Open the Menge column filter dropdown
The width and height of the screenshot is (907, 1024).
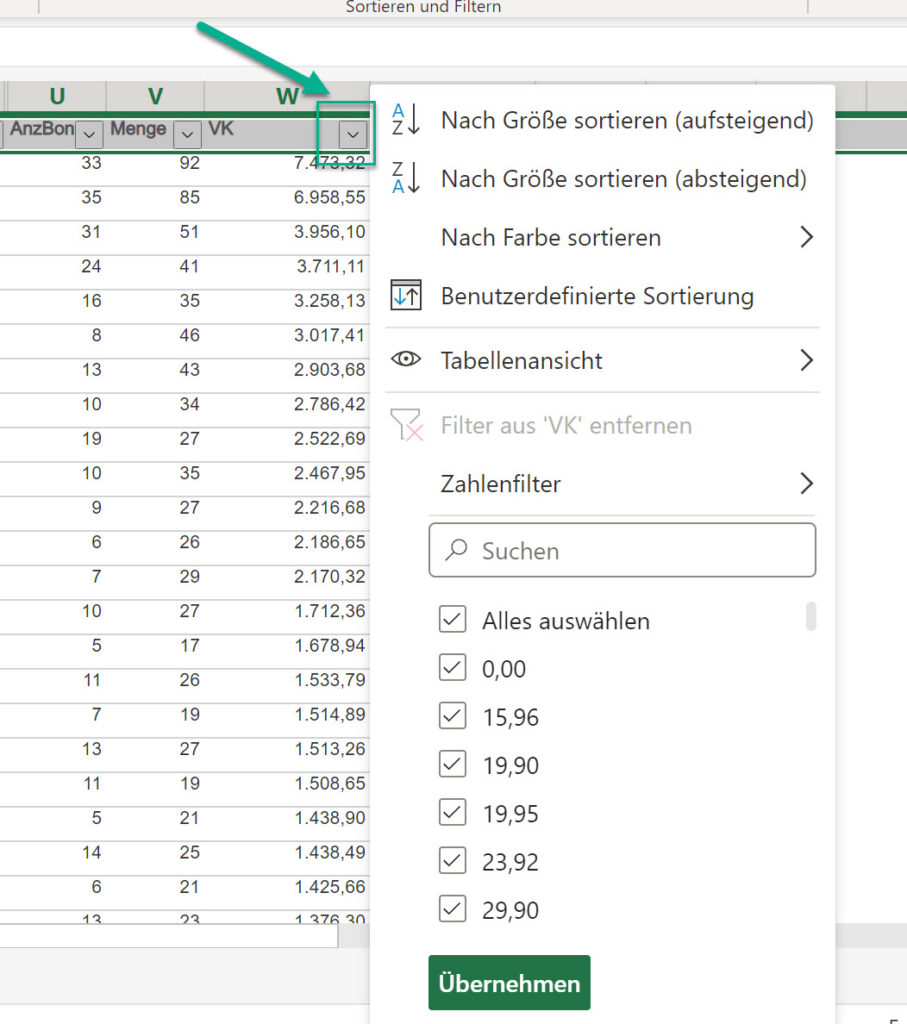click(187, 133)
